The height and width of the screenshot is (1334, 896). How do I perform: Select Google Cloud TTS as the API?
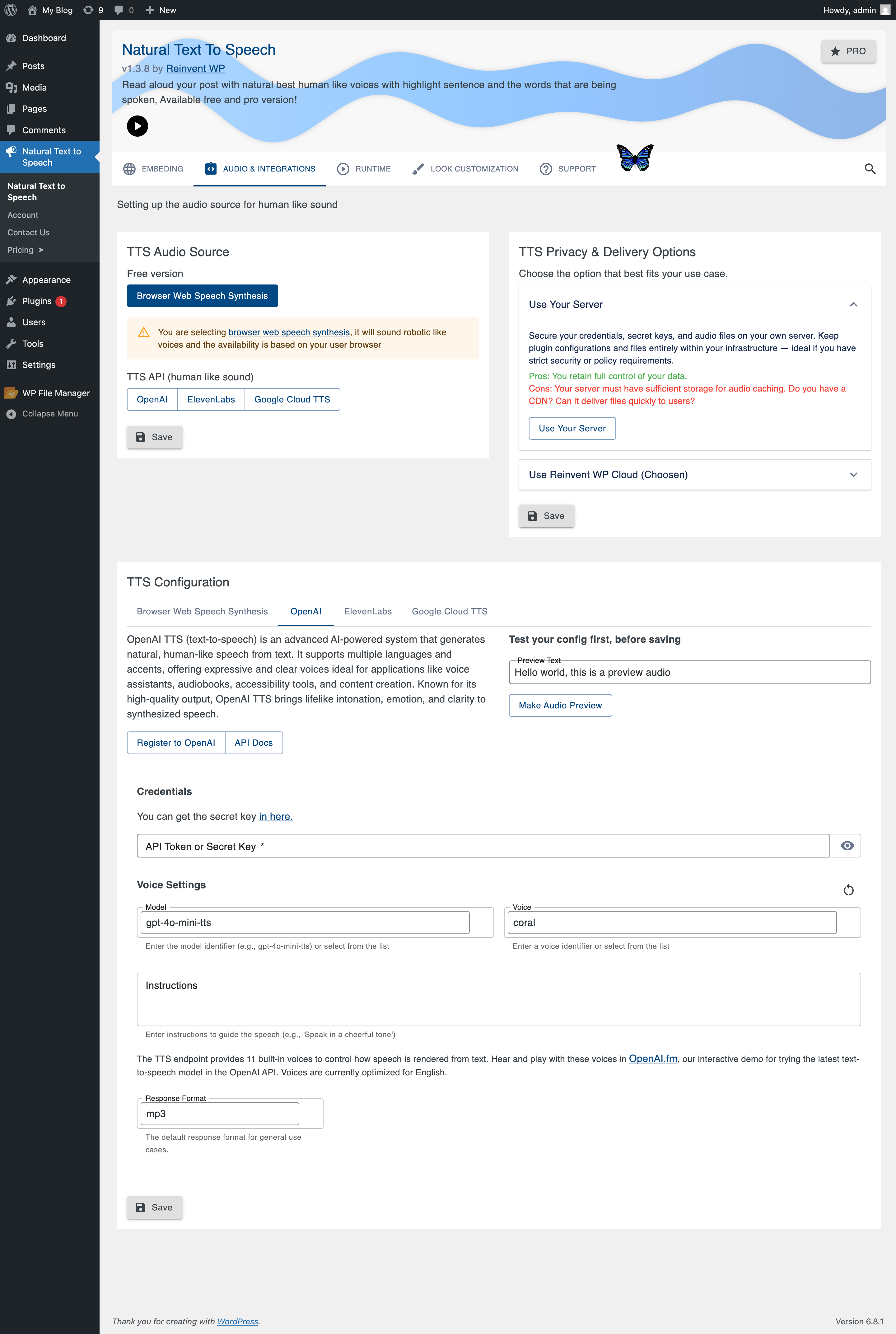tap(292, 400)
